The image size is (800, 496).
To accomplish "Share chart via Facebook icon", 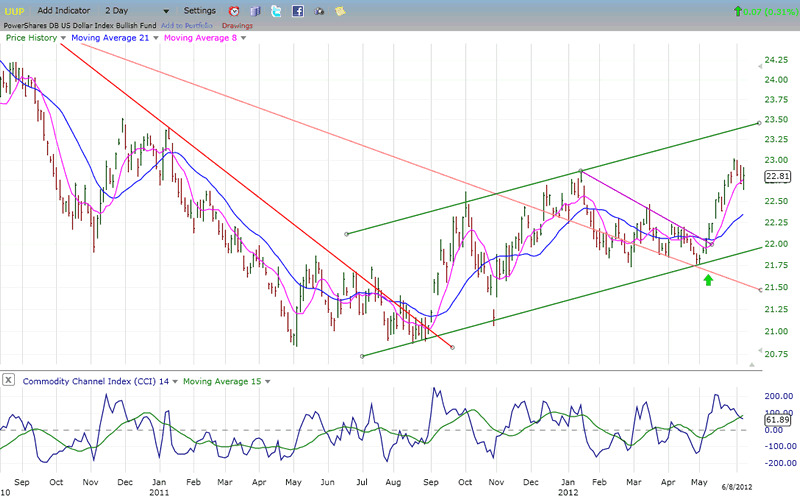I will [x=298, y=11].
